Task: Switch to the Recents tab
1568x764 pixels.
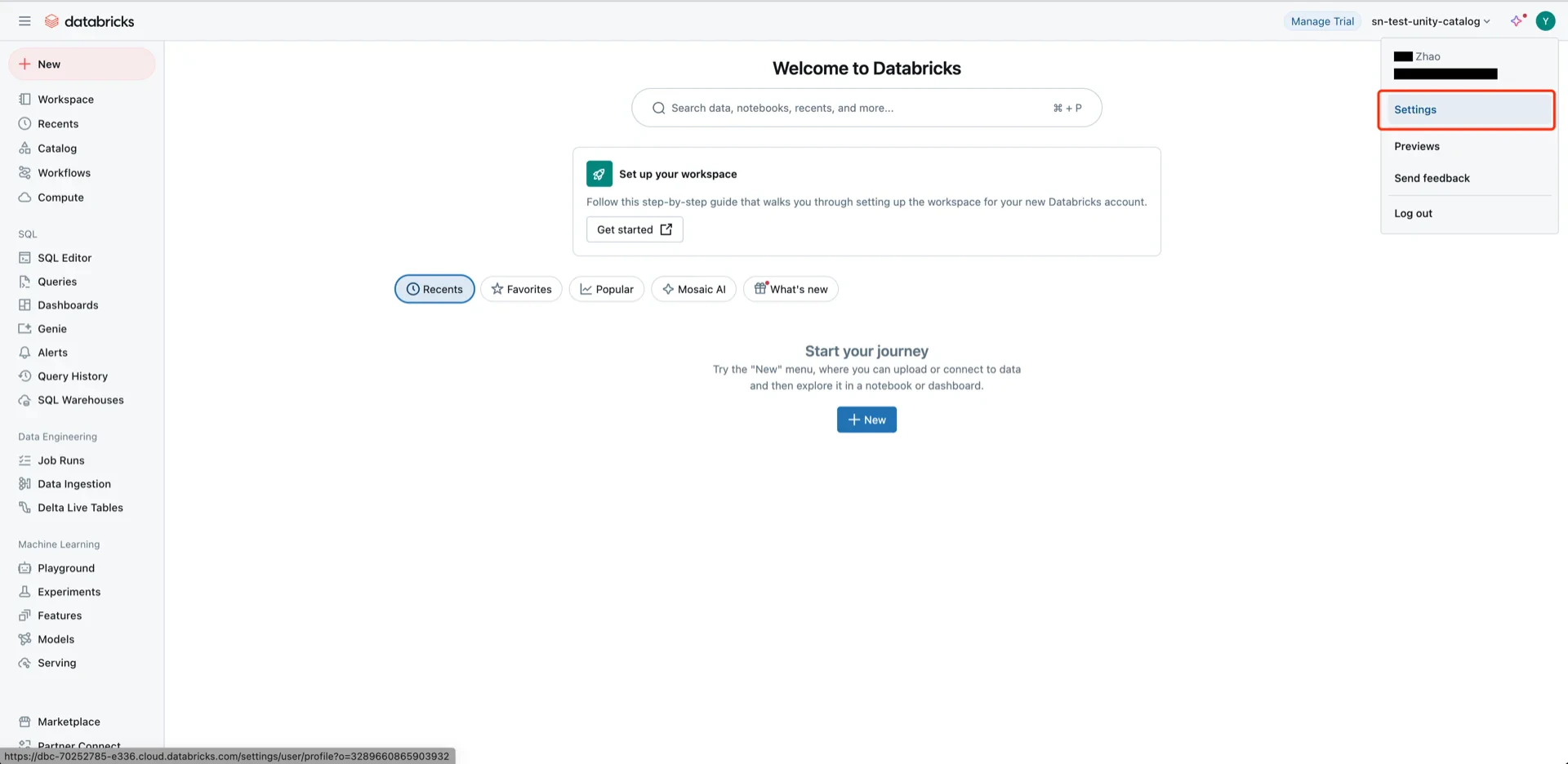Action: 434,289
